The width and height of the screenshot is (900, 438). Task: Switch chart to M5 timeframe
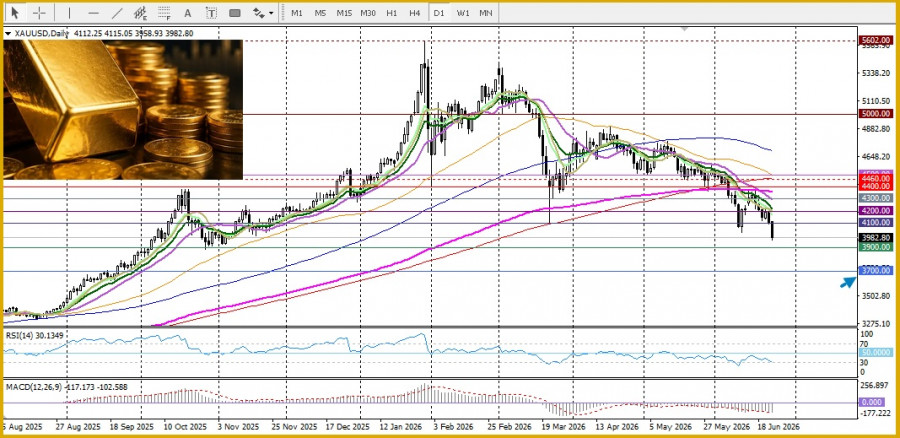(320, 13)
